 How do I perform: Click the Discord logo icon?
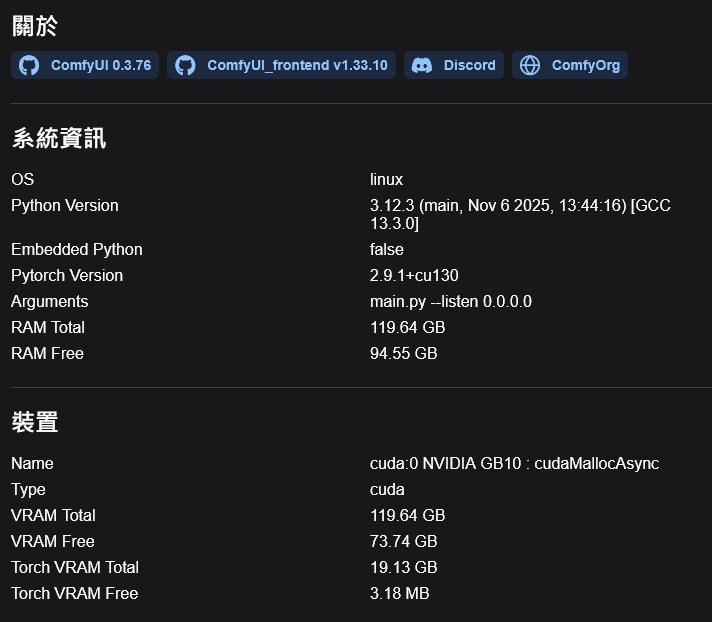(x=422, y=65)
